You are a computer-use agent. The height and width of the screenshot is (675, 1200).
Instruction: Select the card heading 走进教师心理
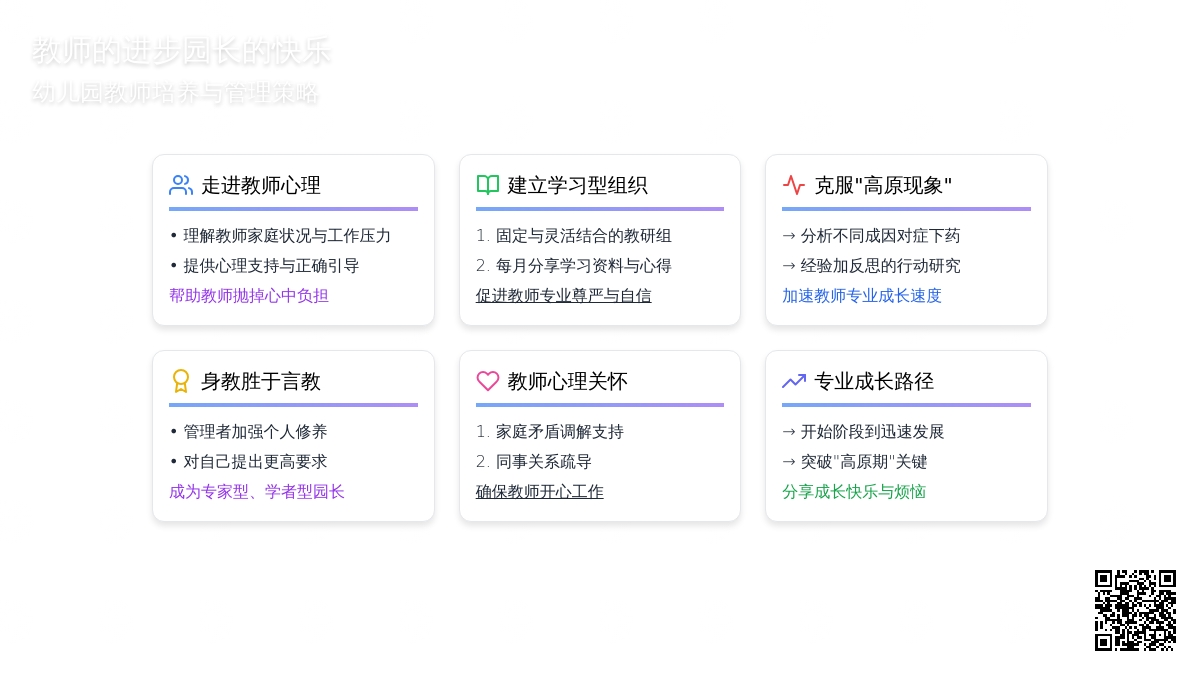[x=261, y=185]
